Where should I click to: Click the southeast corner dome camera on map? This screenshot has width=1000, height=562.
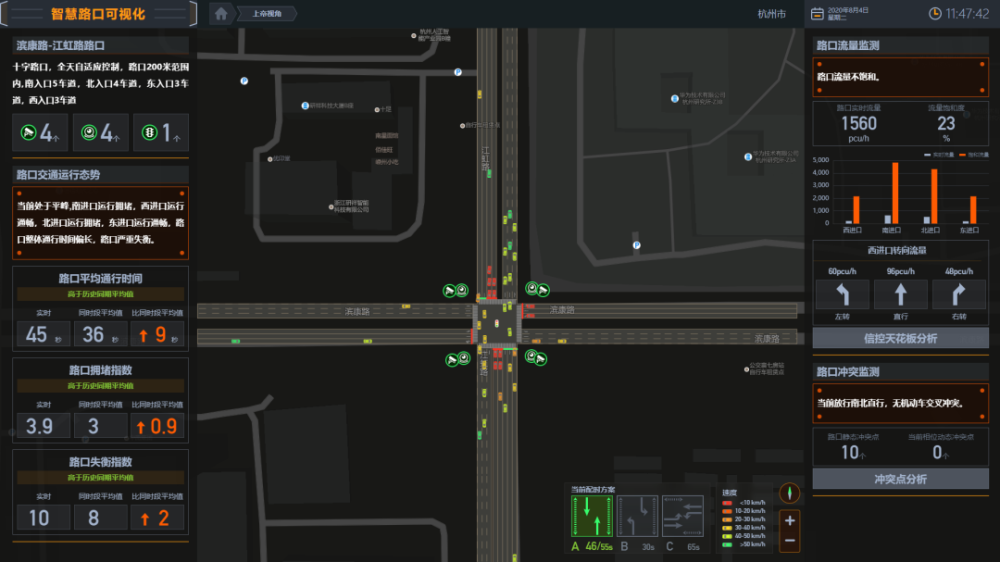click(531, 356)
